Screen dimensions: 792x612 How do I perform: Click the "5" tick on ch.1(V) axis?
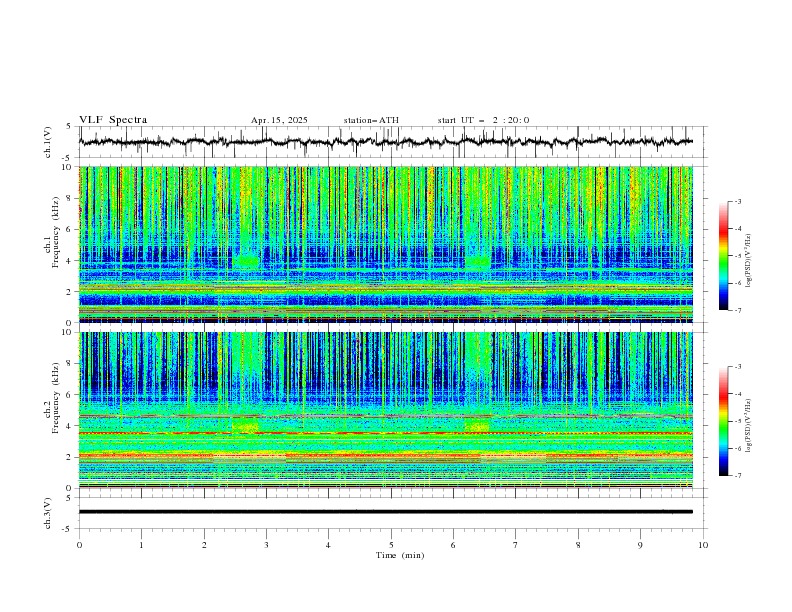(70, 127)
